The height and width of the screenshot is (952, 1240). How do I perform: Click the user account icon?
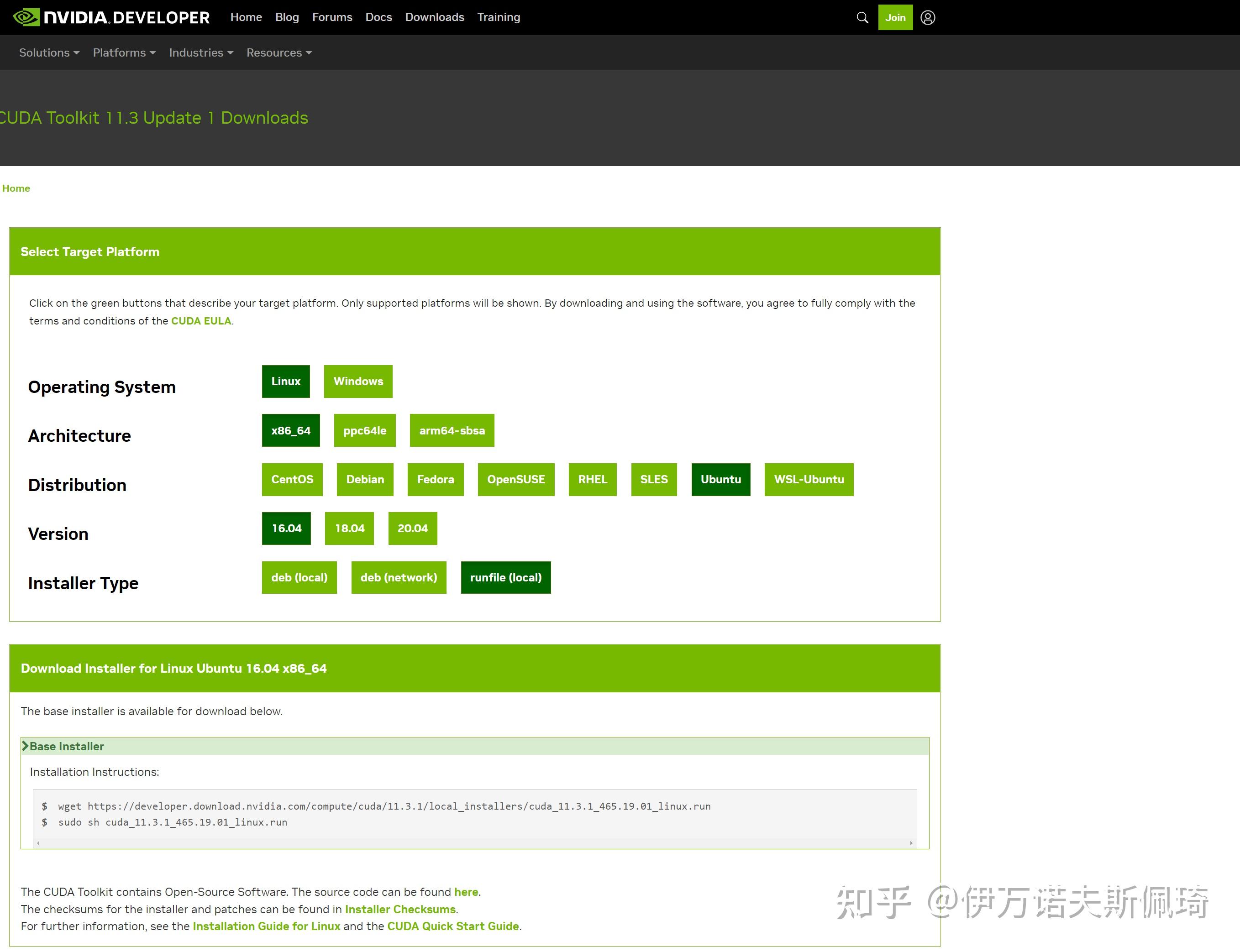click(x=928, y=17)
